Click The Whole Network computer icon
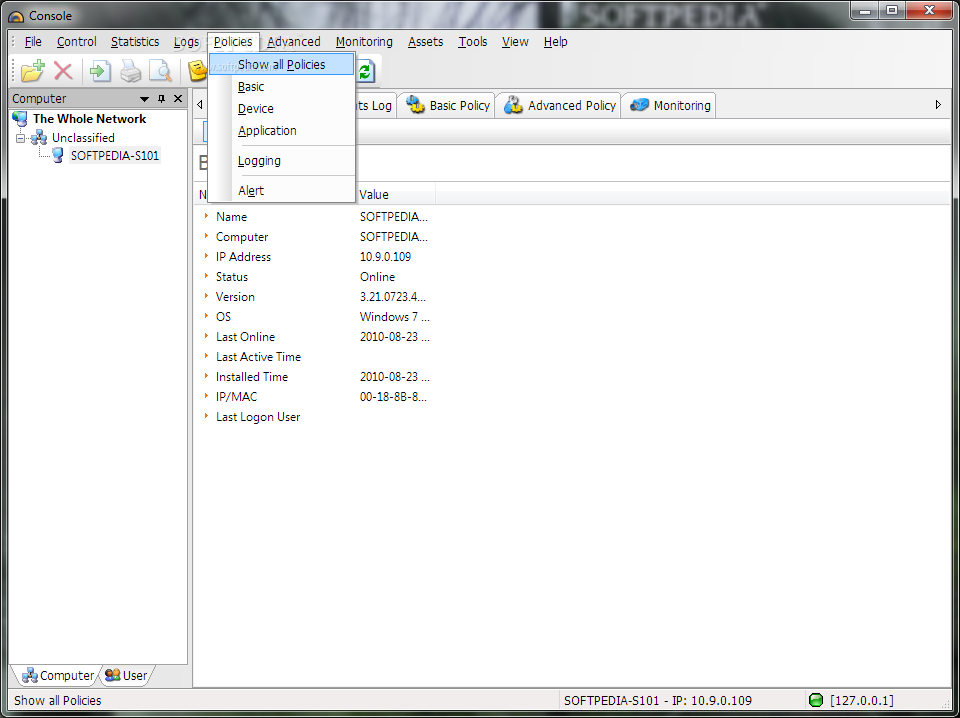 pyautogui.click(x=20, y=119)
